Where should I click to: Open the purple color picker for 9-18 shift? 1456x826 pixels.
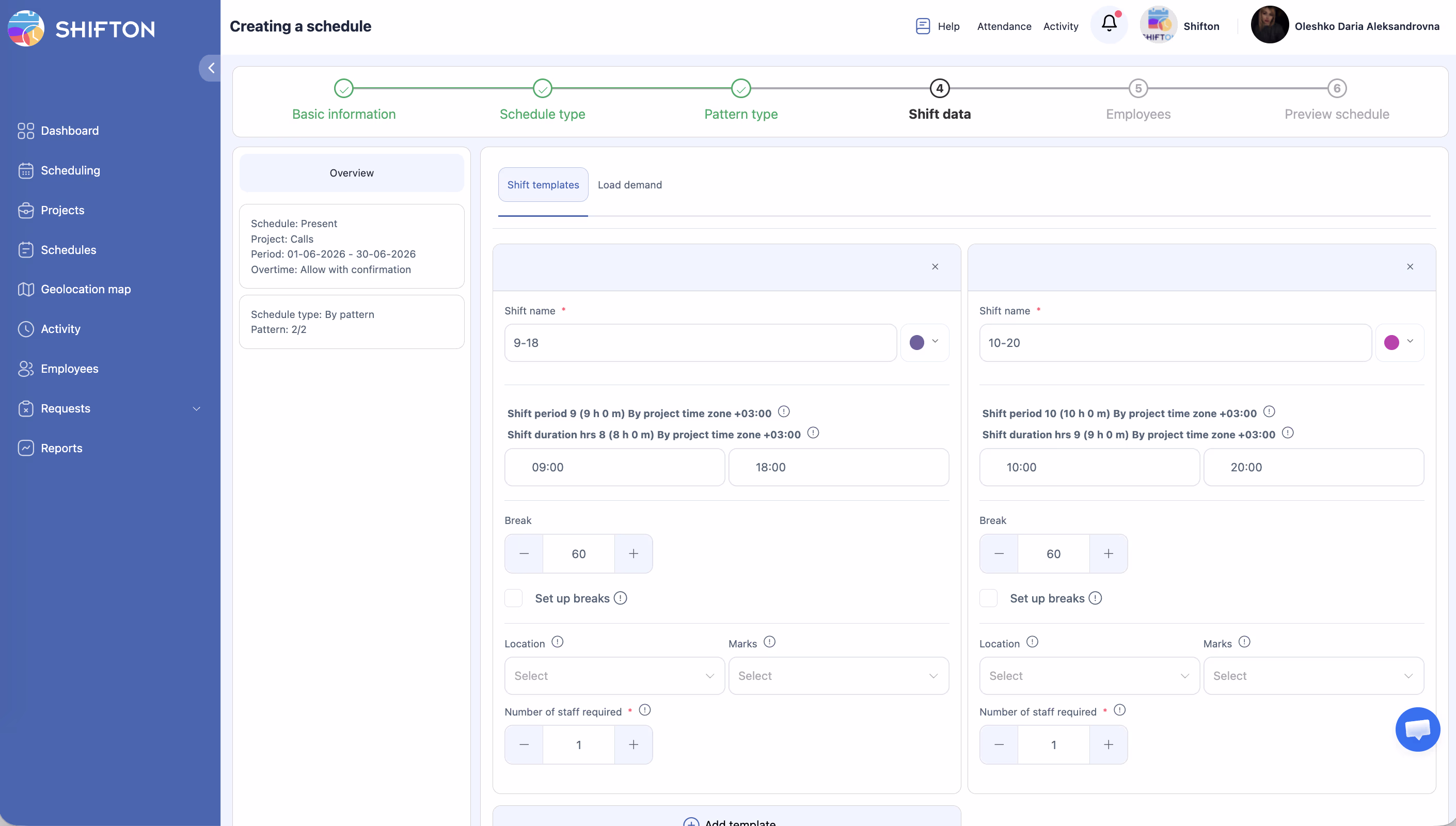coord(924,342)
